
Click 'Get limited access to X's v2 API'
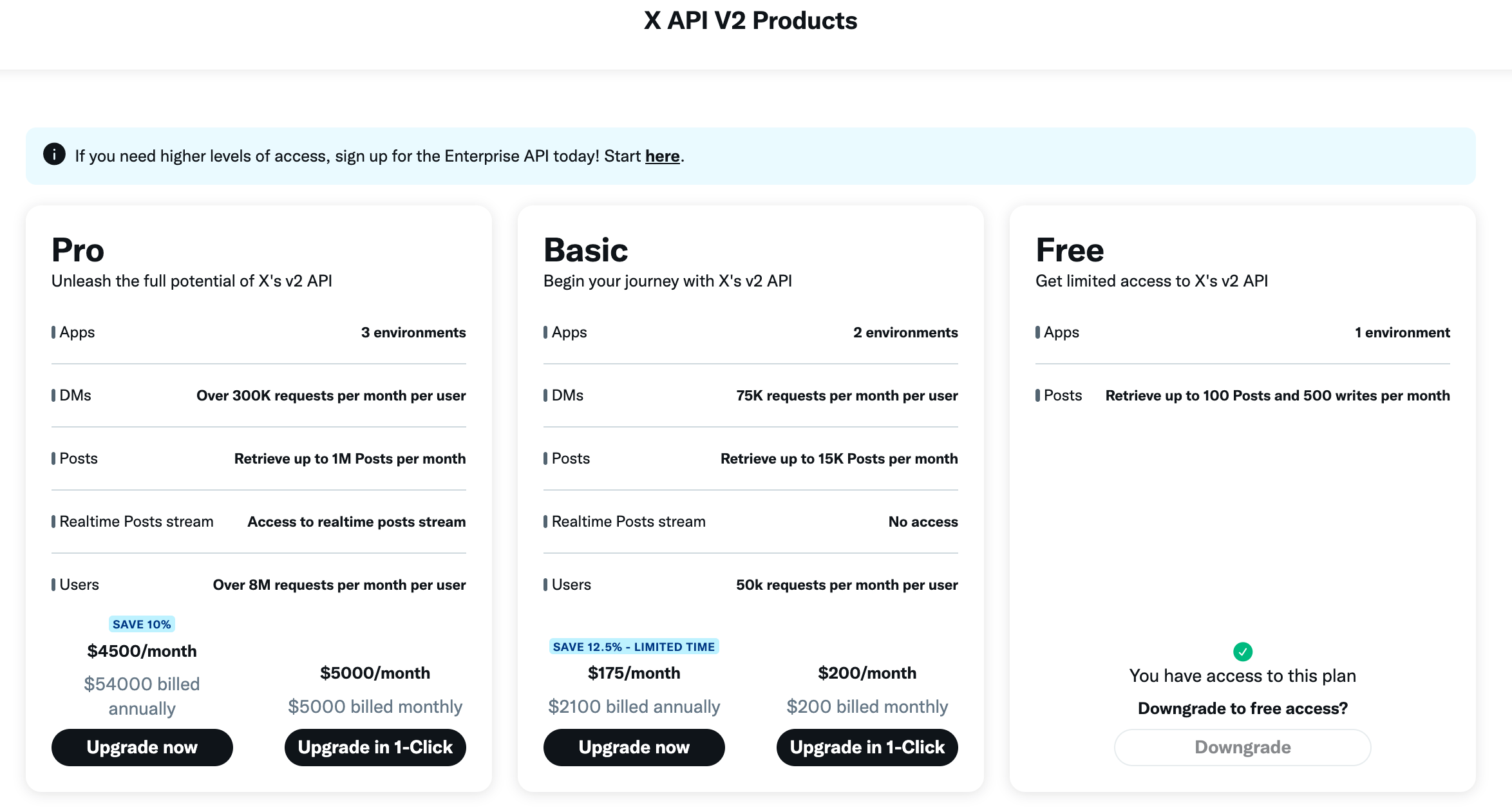point(1151,281)
